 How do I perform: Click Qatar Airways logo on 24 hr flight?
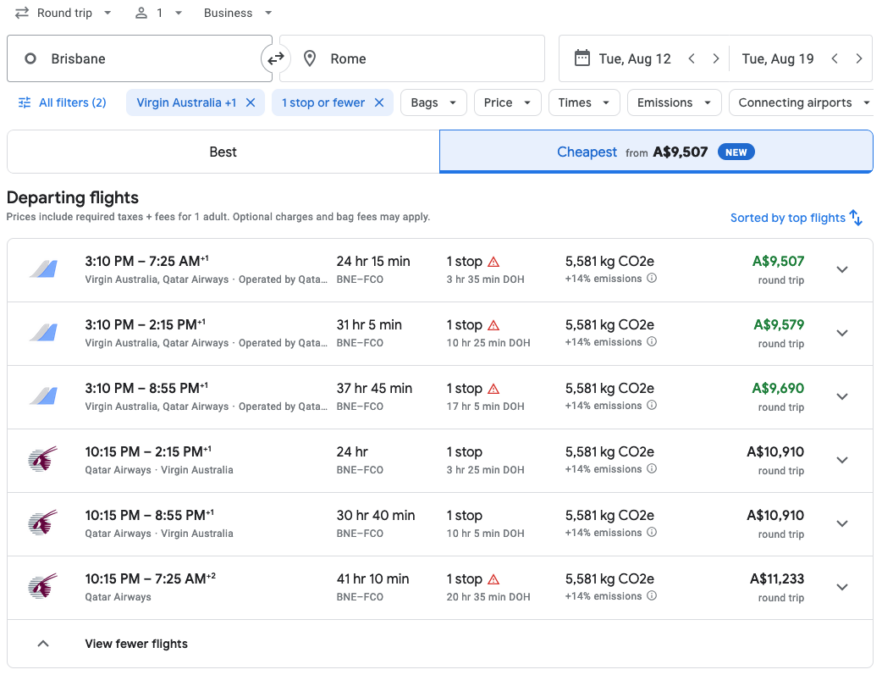click(x=43, y=460)
